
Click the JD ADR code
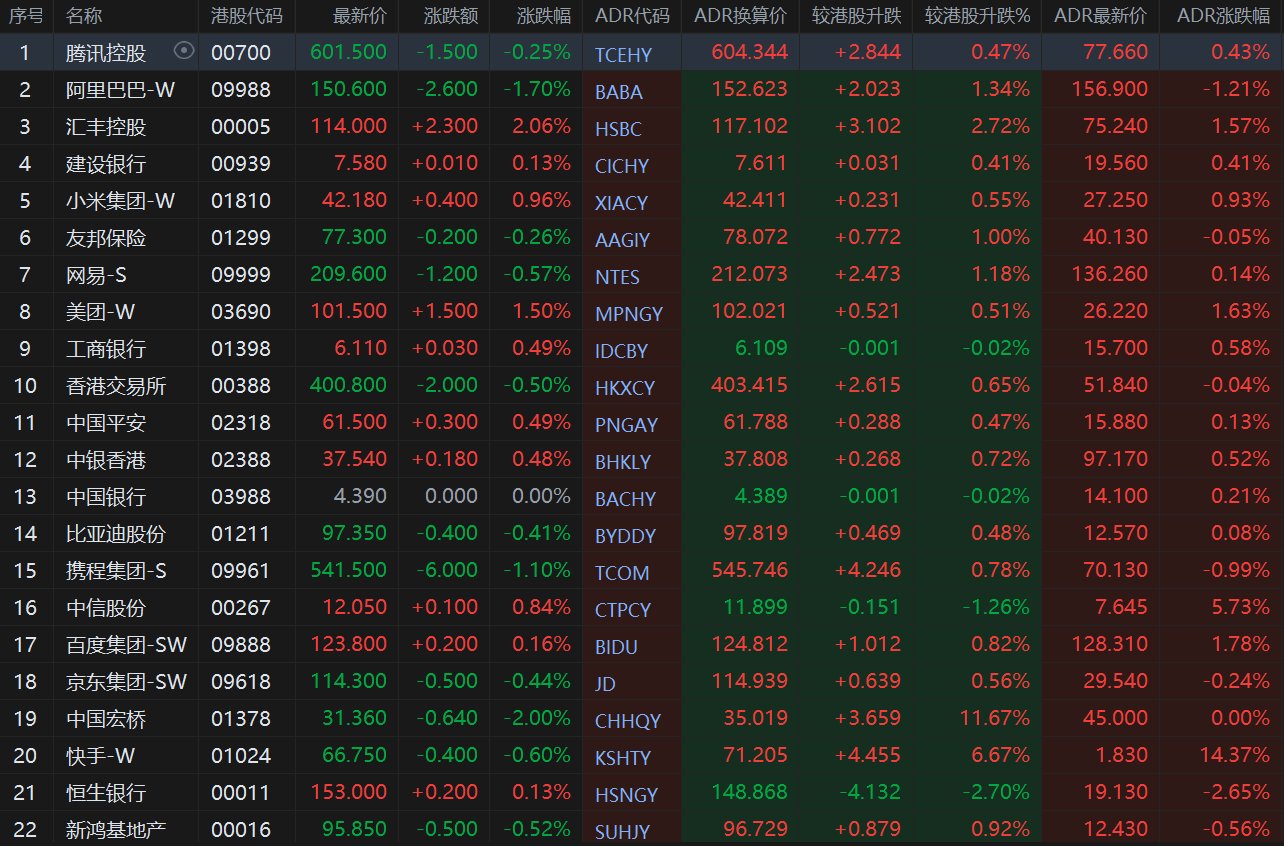(605, 684)
